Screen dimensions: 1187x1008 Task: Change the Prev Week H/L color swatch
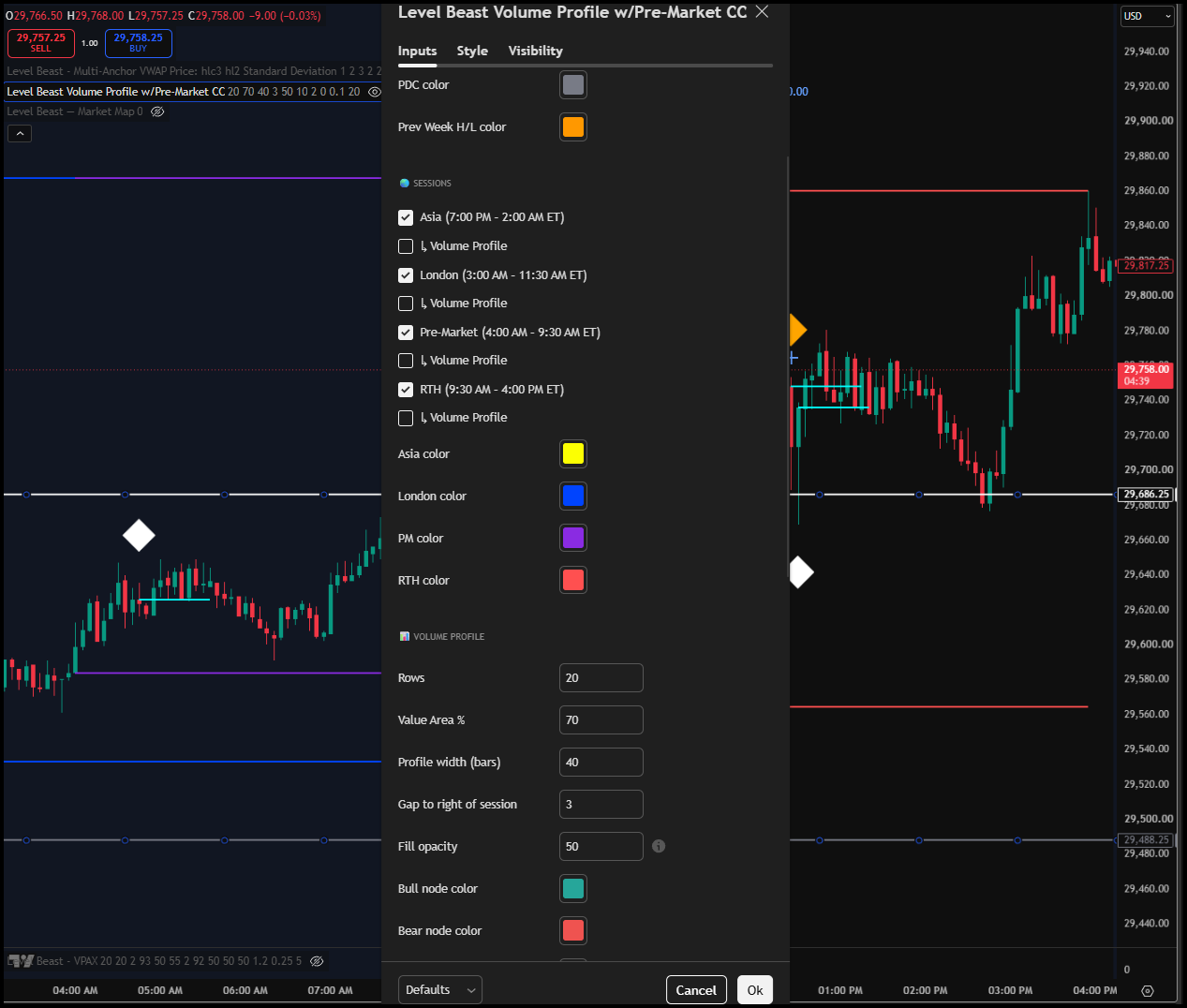pyautogui.click(x=573, y=127)
